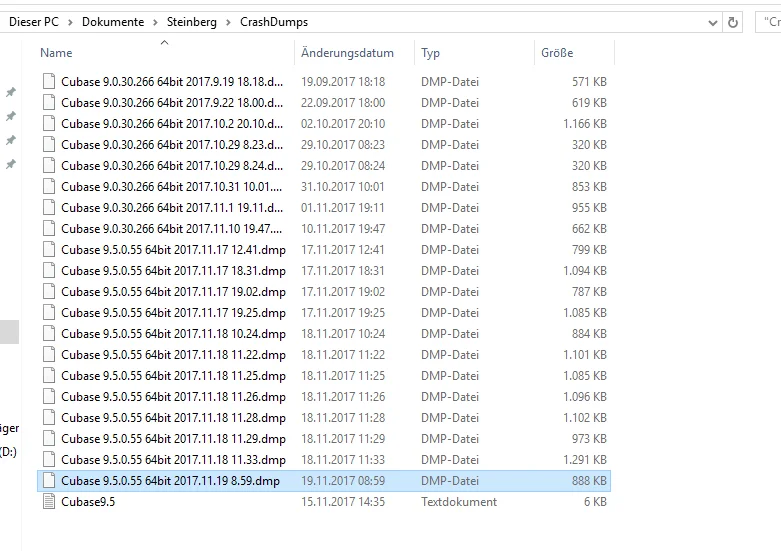Click date 18.11.2017 10:24

pyautogui.click(x=343, y=334)
